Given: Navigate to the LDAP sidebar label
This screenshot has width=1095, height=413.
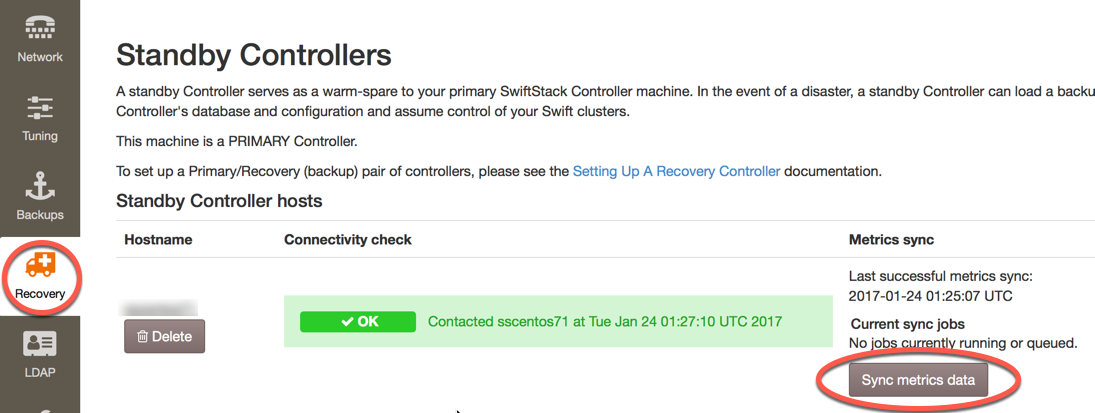Looking at the screenshot, I should tap(40, 372).
